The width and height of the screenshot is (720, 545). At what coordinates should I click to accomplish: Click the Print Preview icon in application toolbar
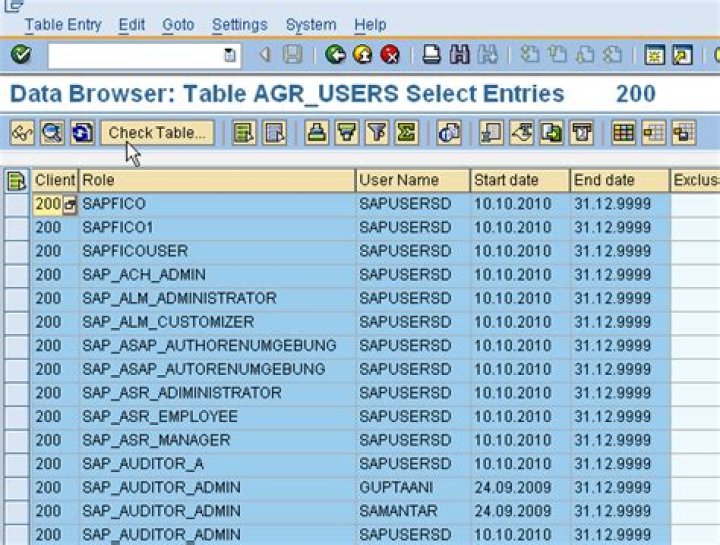(449, 133)
